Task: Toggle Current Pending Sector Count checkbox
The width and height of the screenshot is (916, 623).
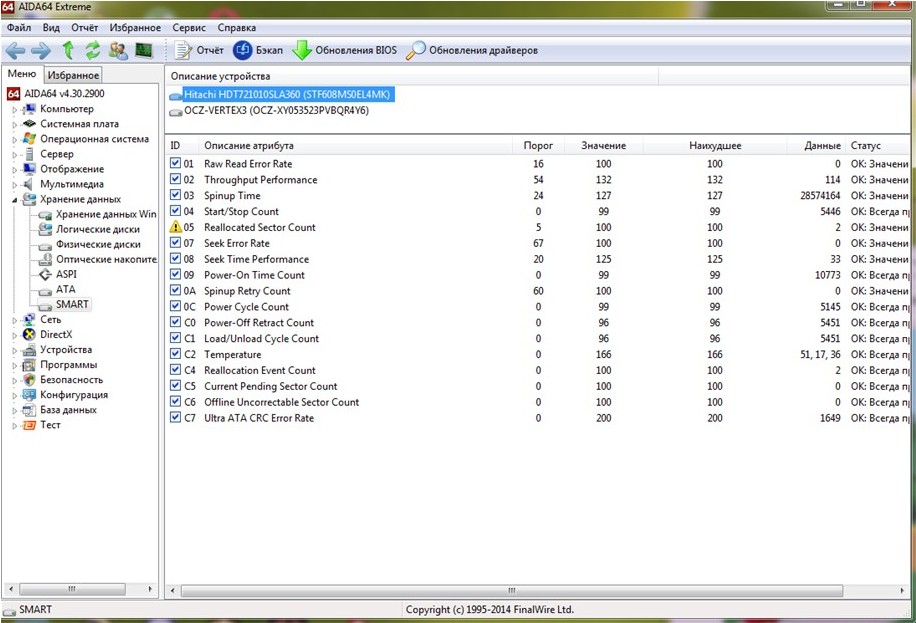Action: point(175,385)
